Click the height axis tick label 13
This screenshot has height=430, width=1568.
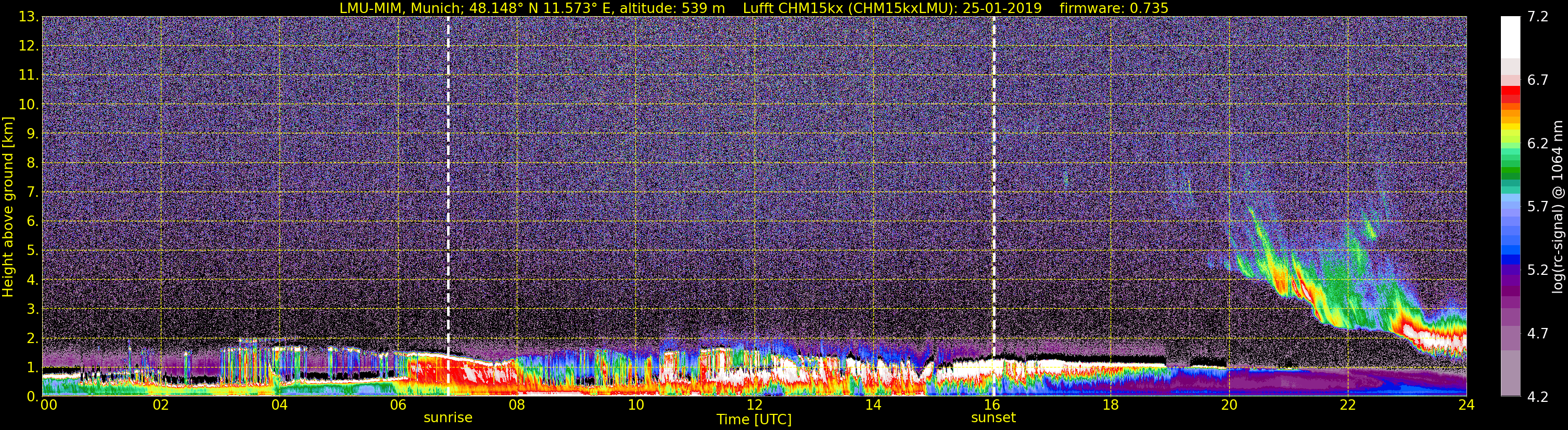(x=28, y=17)
